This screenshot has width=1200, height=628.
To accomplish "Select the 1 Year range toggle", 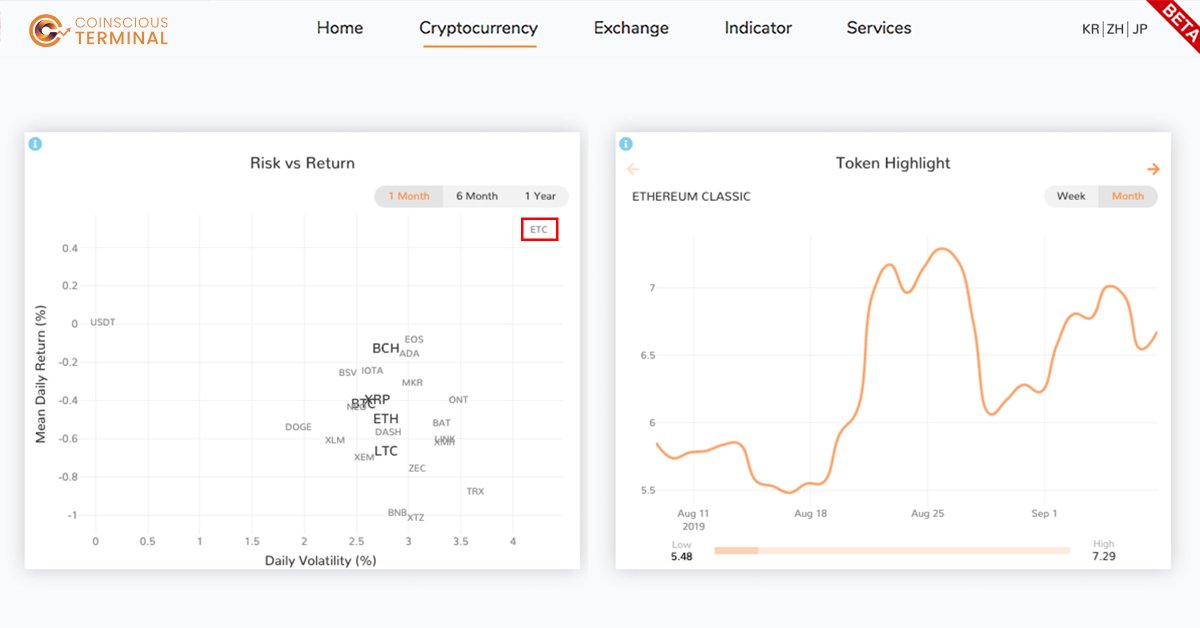I will 540,196.
